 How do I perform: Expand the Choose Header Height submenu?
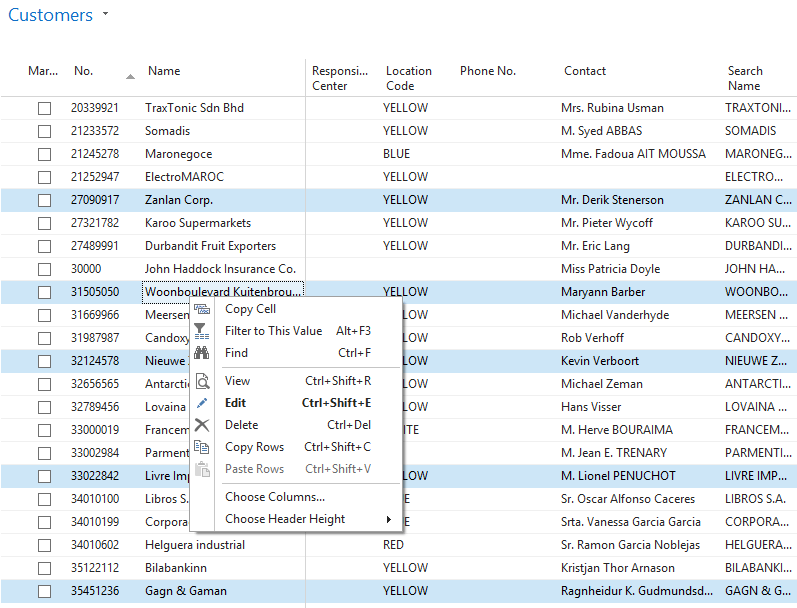(x=388, y=519)
